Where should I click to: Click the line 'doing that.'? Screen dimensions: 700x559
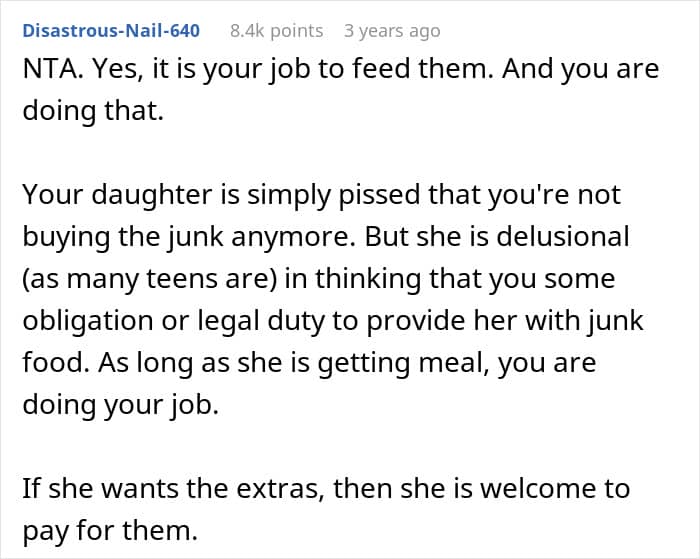(93, 111)
